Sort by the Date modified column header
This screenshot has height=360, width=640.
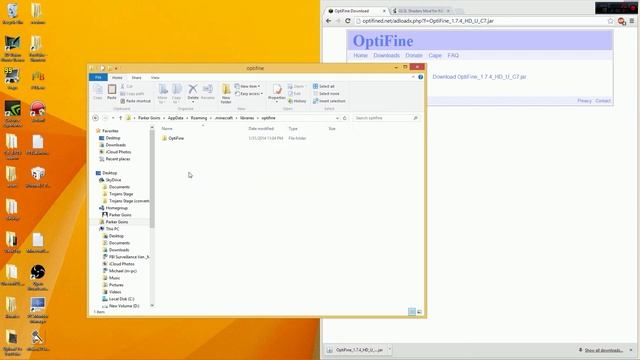(261, 129)
